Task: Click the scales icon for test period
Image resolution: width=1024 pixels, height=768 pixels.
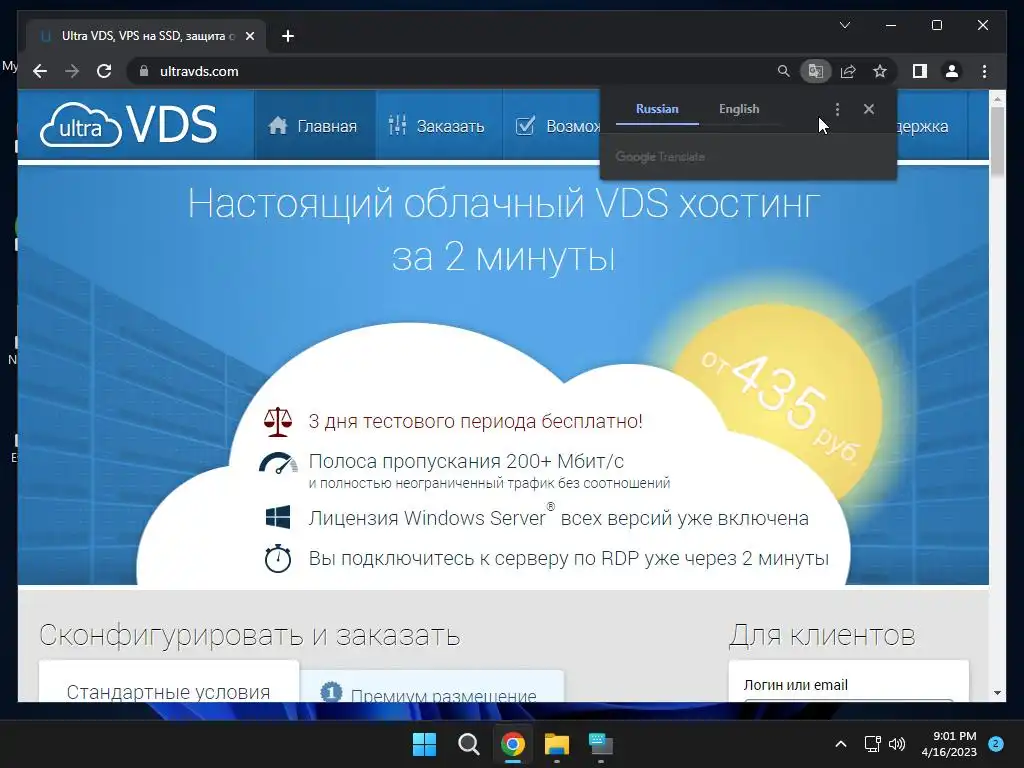Action: tap(278, 422)
